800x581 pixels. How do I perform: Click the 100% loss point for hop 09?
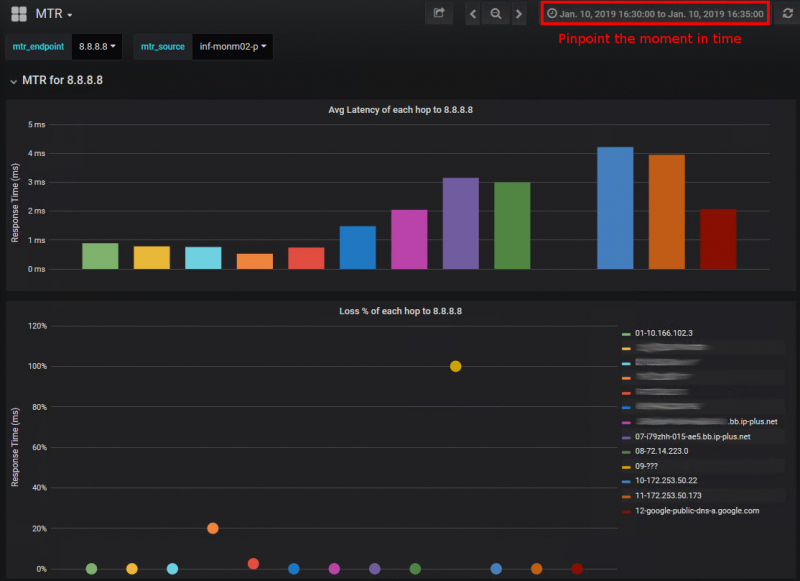[456, 366]
